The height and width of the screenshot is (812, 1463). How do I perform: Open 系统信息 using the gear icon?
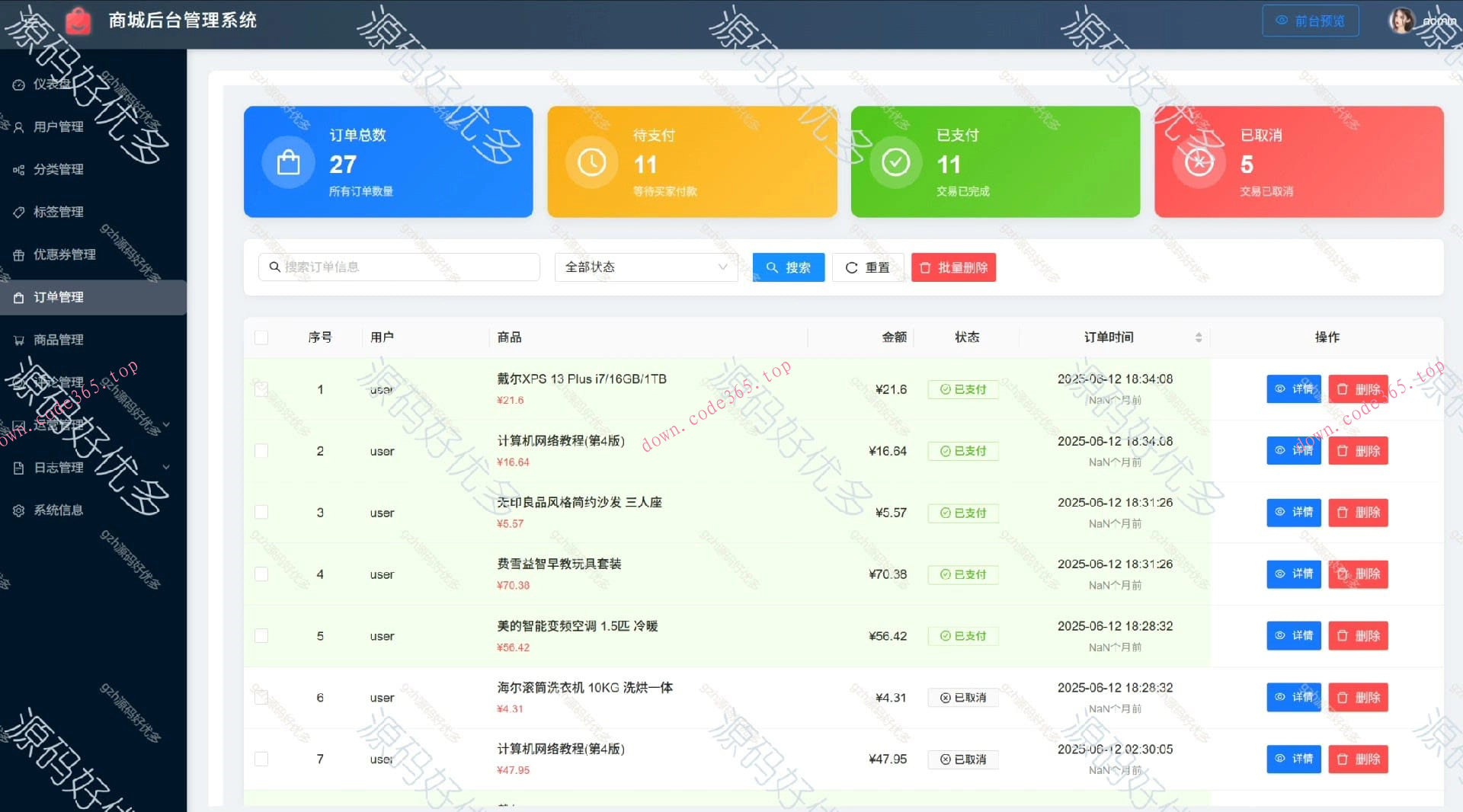click(x=19, y=510)
